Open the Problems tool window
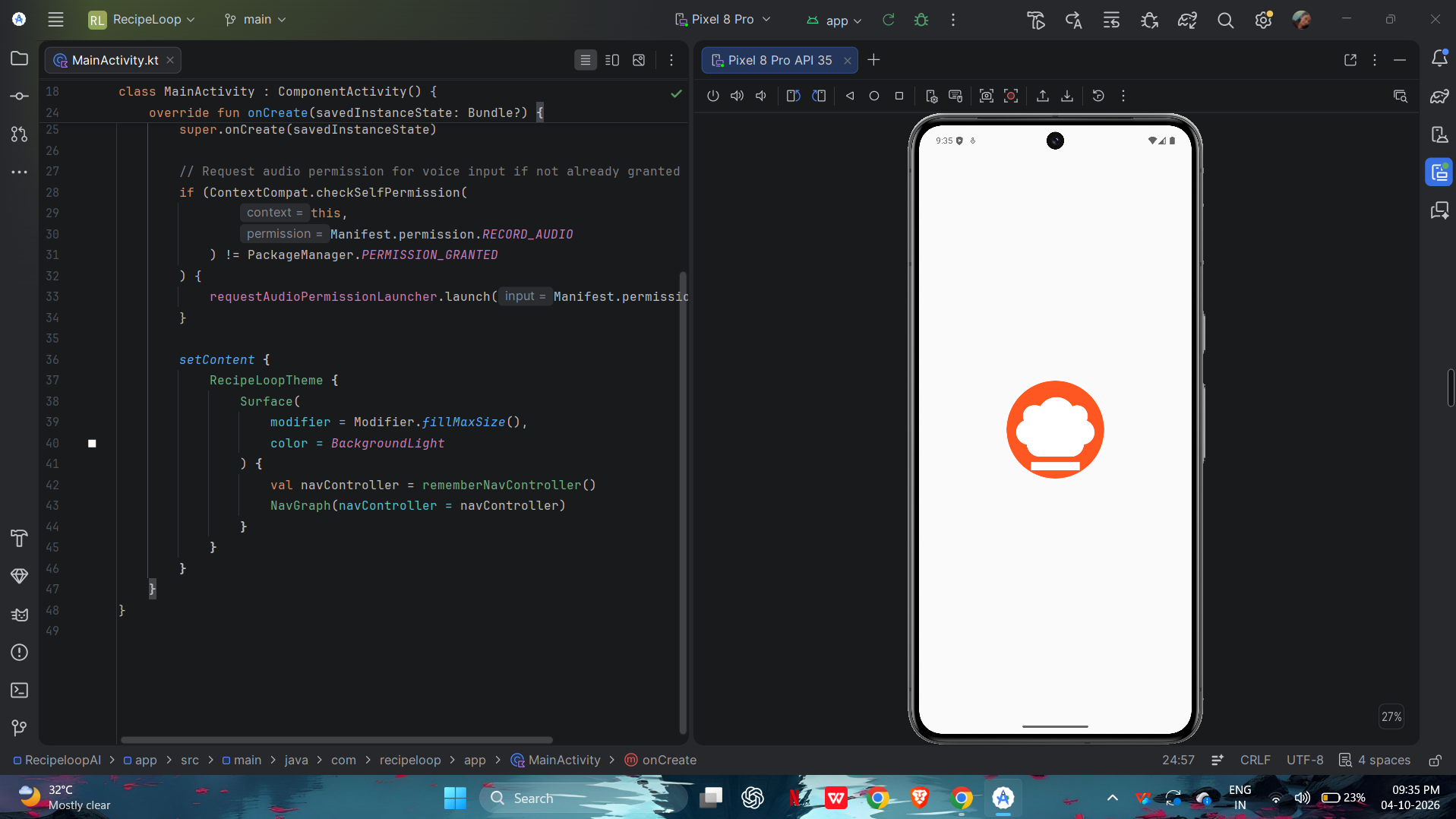This screenshot has width=1456, height=819. coord(20,653)
